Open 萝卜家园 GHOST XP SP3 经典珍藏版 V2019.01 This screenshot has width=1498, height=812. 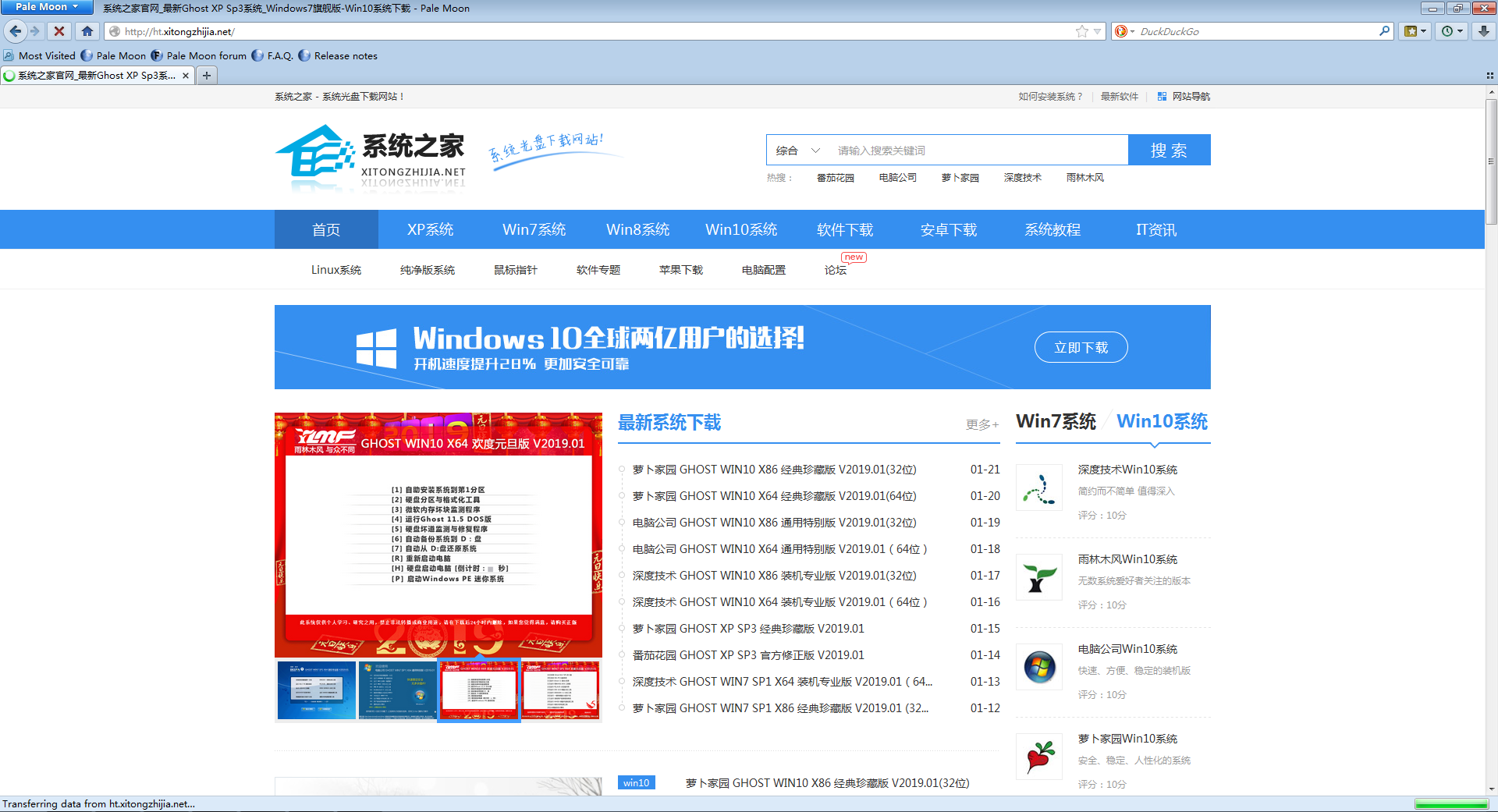click(x=748, y=629)
